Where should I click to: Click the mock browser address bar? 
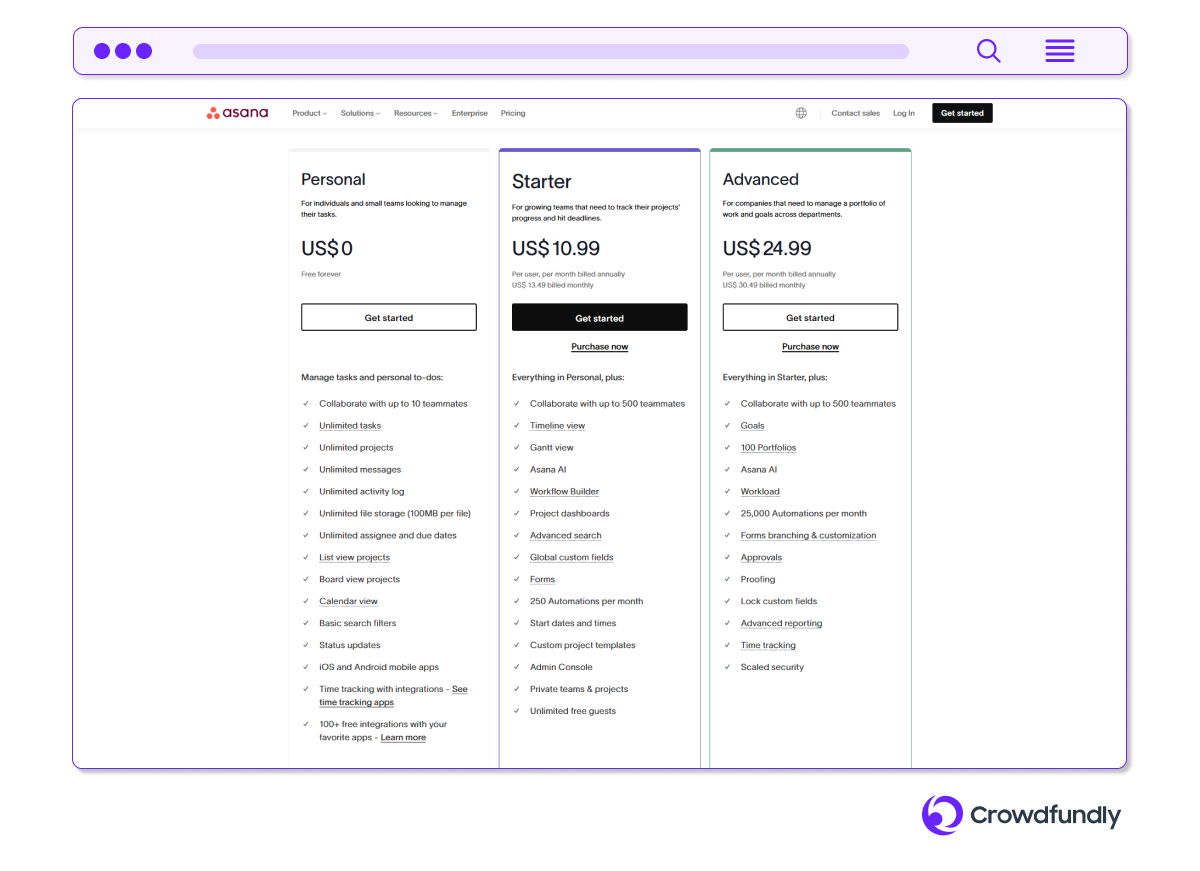(550, 51)
